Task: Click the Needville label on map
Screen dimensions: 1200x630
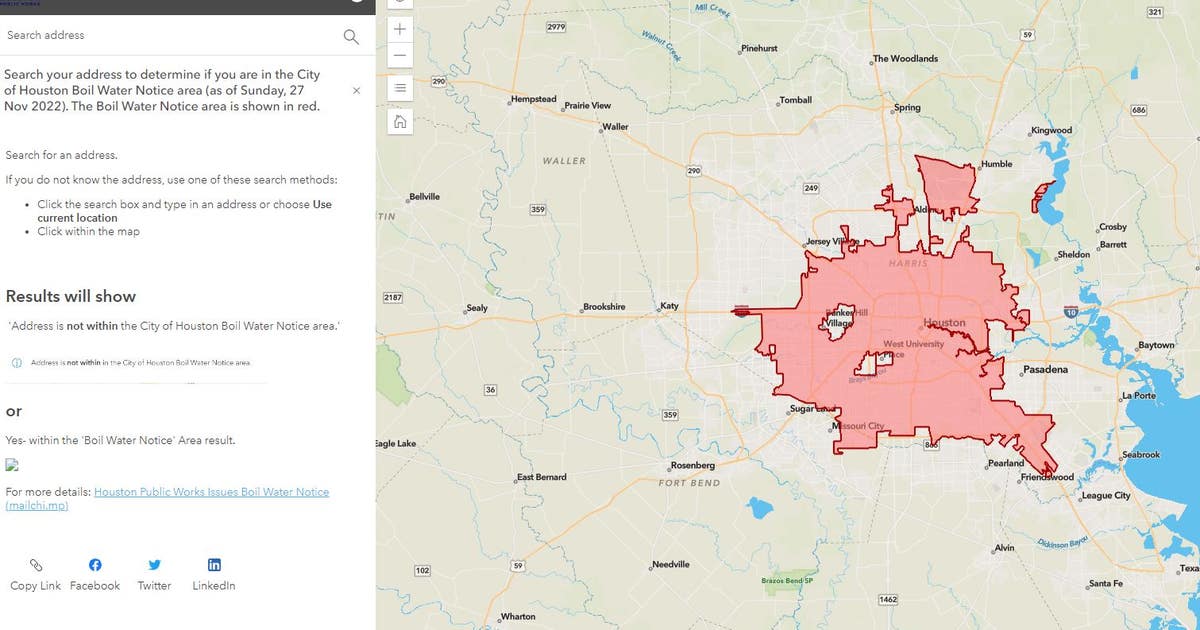Action: [x=671, y=564]
